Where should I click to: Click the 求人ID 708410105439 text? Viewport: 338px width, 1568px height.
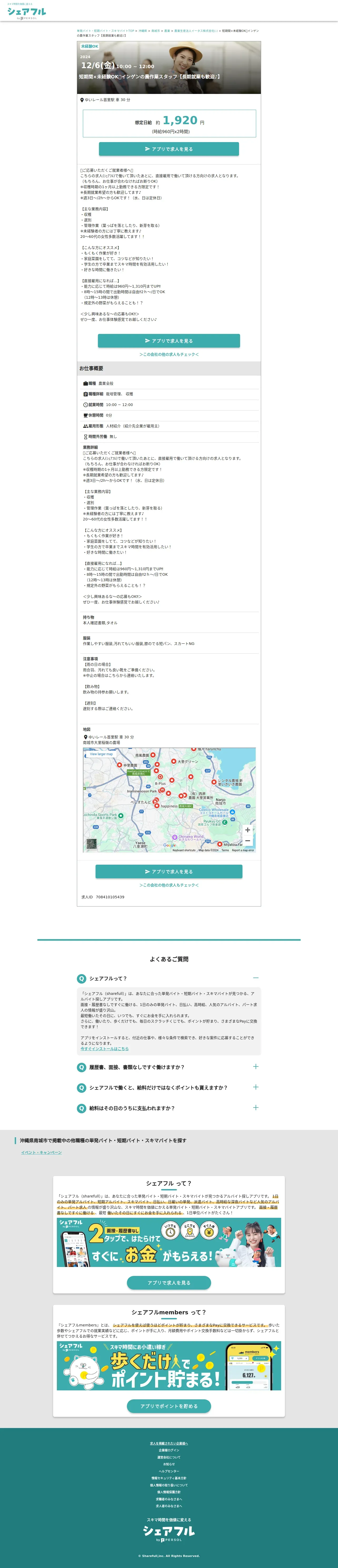tap(103, 897)
